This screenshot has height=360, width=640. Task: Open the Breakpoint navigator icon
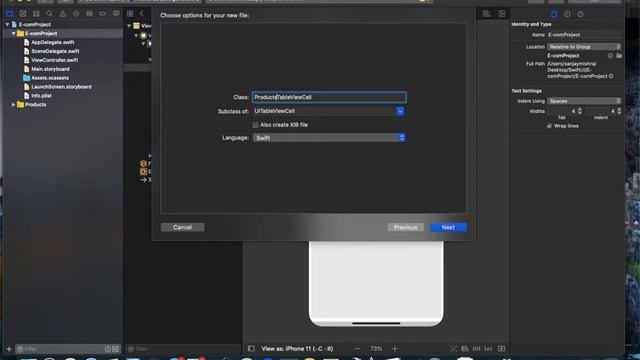point(102,13)
